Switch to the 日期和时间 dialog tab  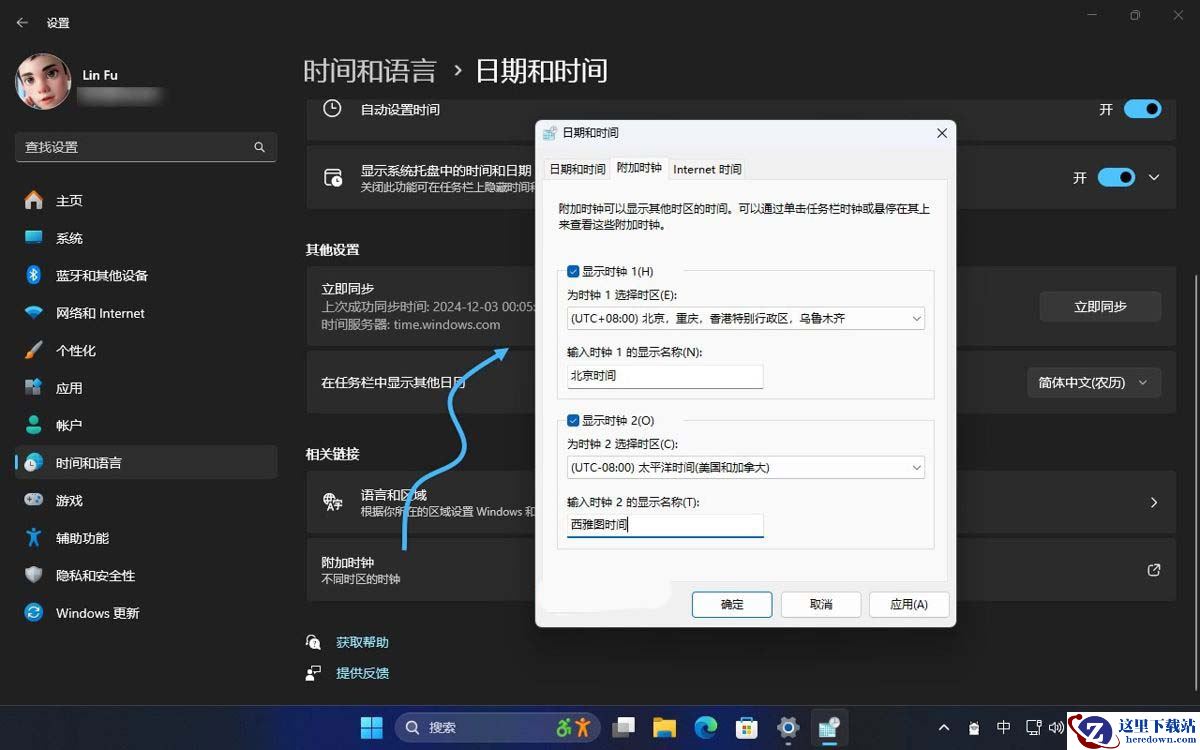pos(577,169)
